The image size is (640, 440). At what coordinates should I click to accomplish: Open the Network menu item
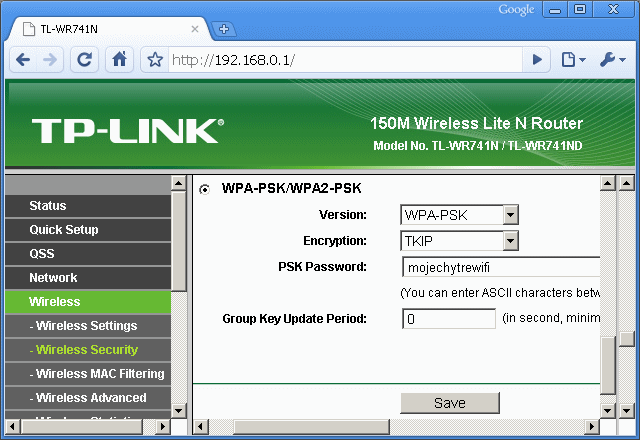[x=88, y=278]
